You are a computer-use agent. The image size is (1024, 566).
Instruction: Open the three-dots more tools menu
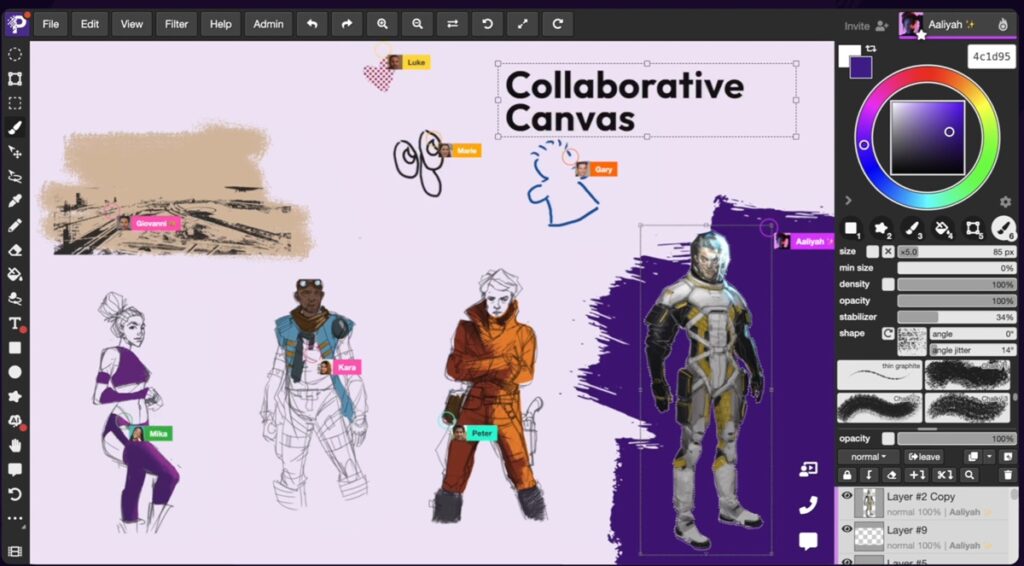click(x=14, y=519)
